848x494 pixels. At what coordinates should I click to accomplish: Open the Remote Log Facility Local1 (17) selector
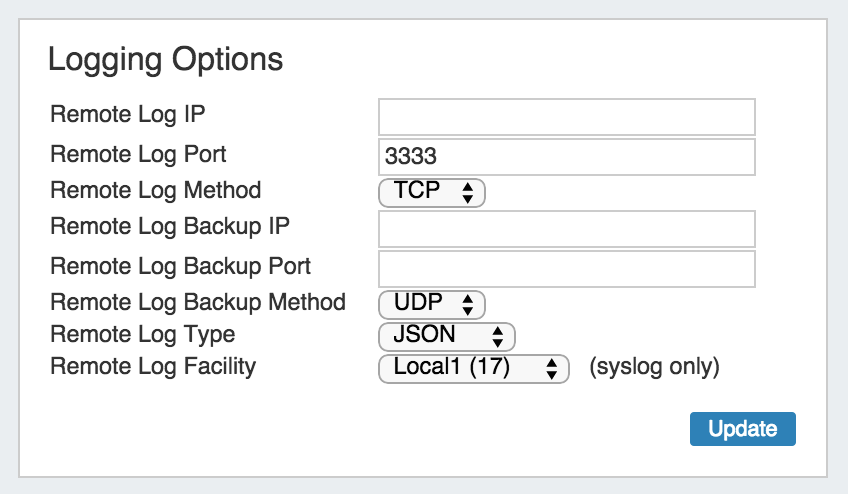point(473,368)
